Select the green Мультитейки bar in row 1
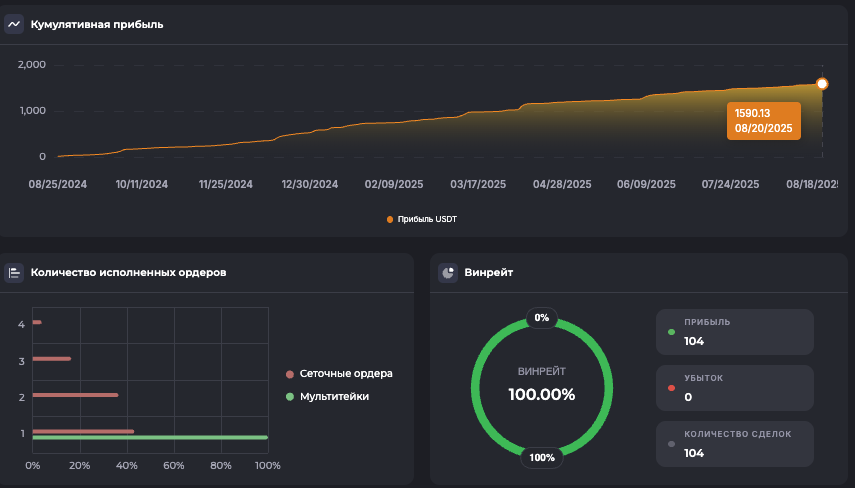 point(150,438)
